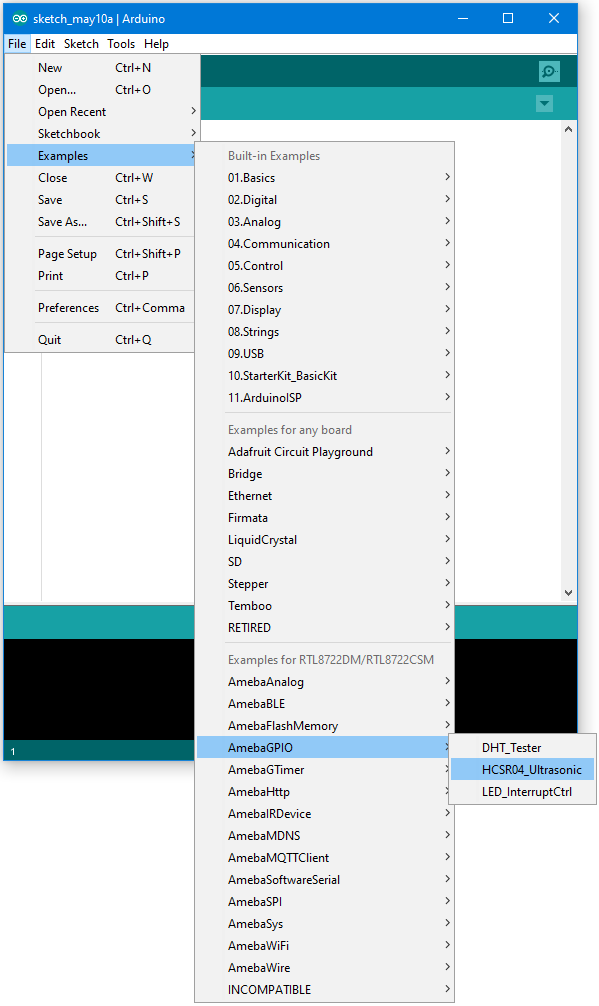Select the Examples menu entry

(101, 156)
